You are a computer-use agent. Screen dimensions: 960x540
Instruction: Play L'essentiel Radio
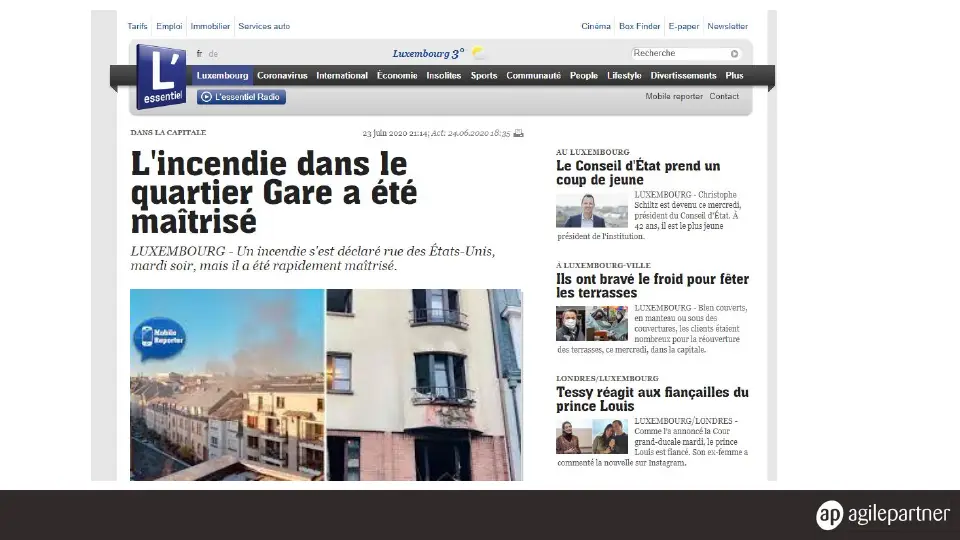pos(241,97)
